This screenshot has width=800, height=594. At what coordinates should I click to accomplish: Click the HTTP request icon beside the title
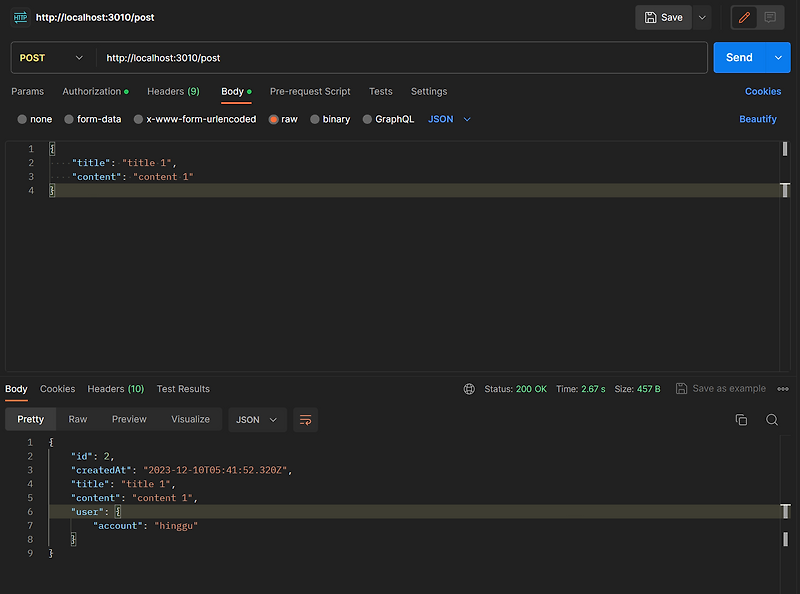click(x=20, y=17)
